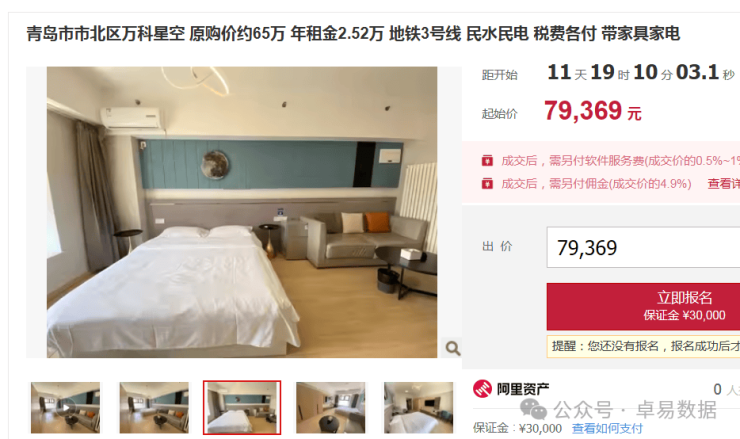Play the video in the first thumbnail
The height and width of the screenshot is (439, 740).
[66, 408]
